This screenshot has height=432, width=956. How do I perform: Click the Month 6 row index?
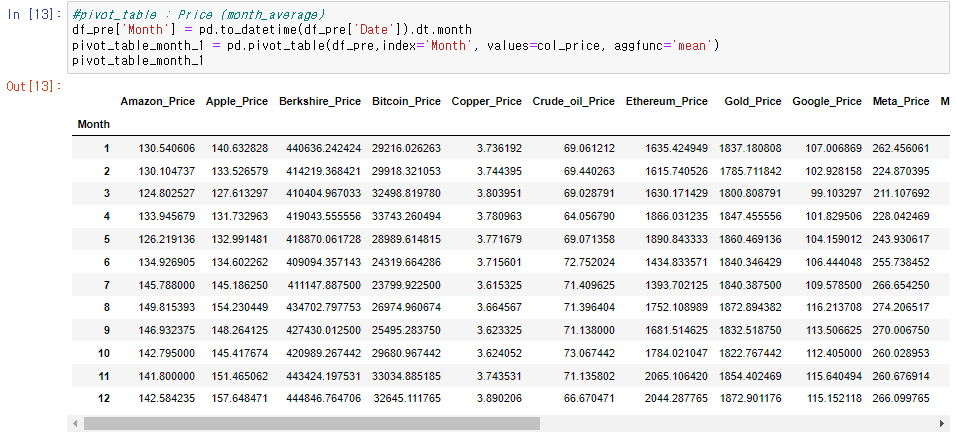[x=107, y=262]
